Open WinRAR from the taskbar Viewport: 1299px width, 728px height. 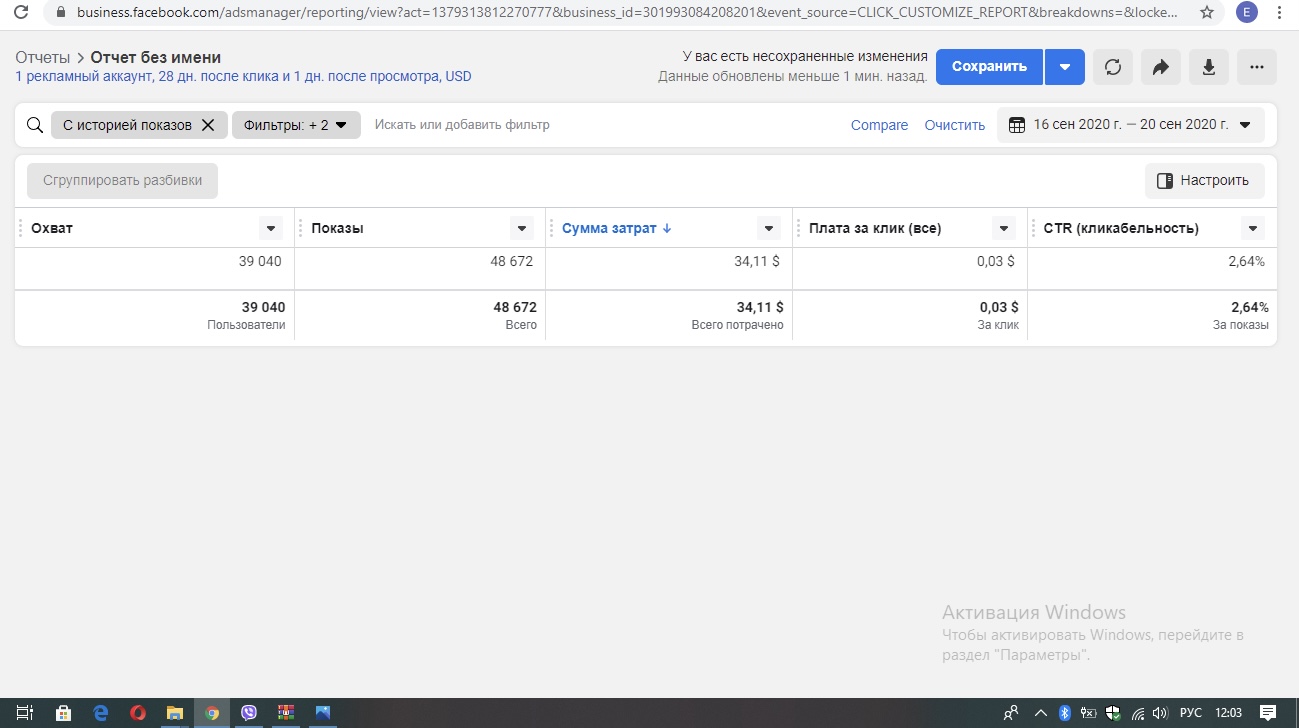tap(286, 713)
